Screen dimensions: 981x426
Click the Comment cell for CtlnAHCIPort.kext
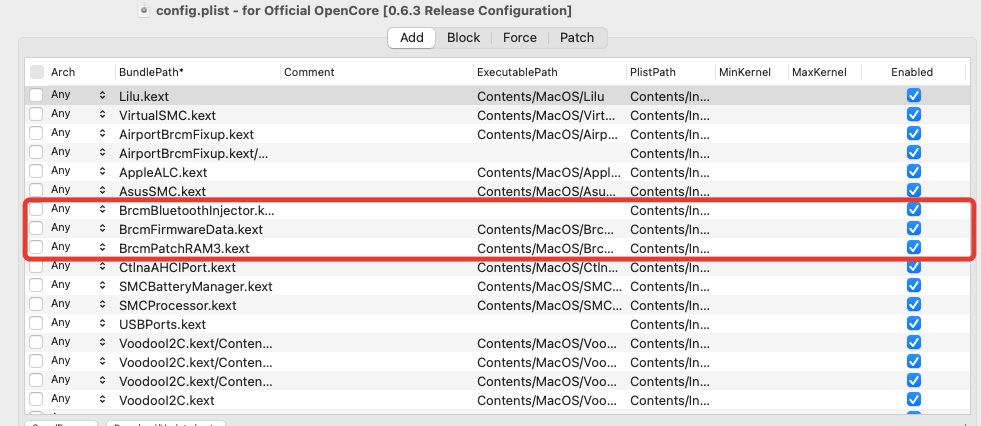[x=375, y=267]
